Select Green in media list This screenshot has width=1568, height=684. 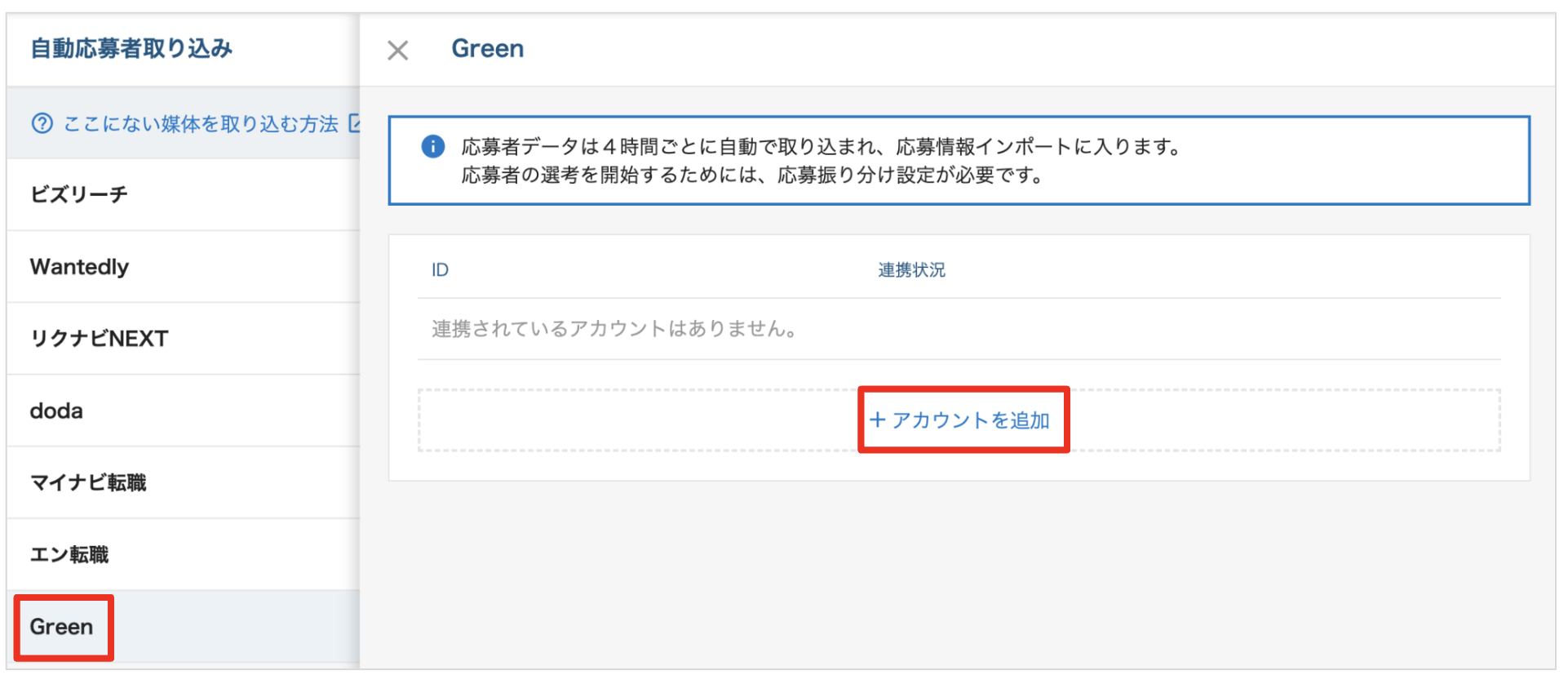click(62, 627)
